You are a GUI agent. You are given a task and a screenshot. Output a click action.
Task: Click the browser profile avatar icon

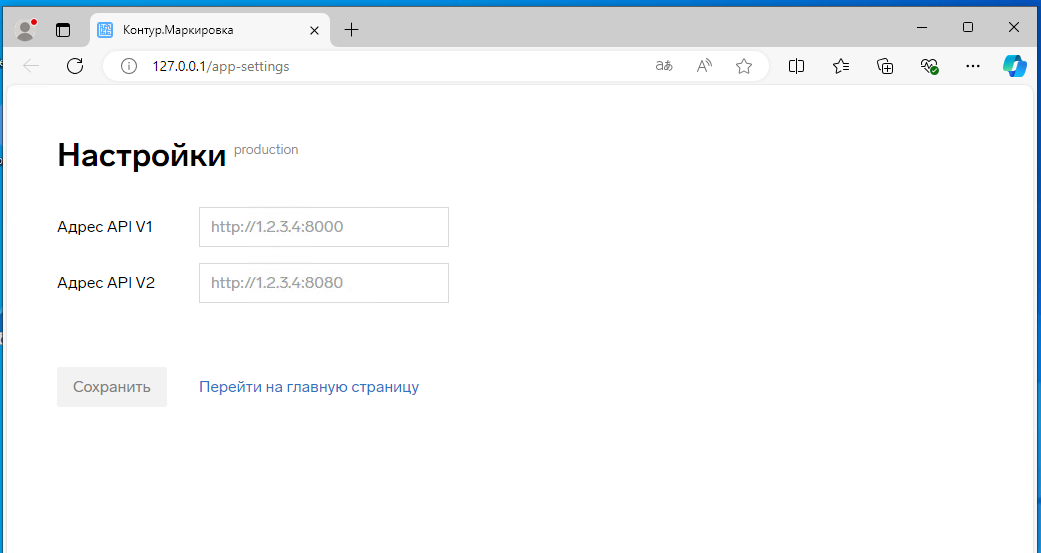[26, 29]
